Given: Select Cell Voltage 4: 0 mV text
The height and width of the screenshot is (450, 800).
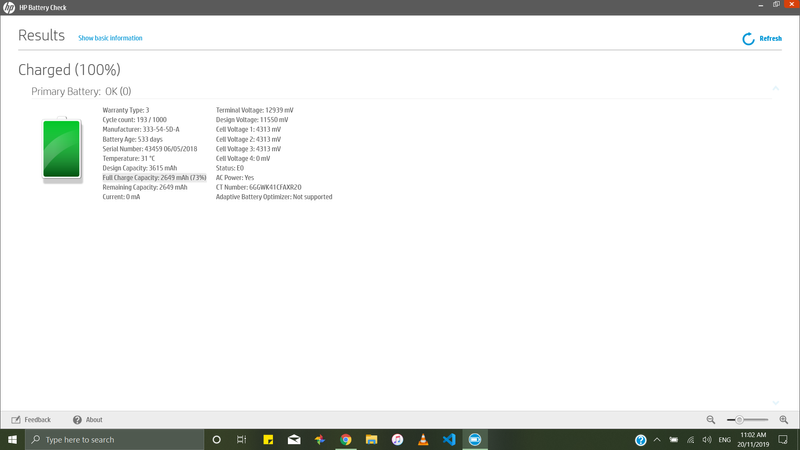Looking at the screenshot, I should (243, 159).
